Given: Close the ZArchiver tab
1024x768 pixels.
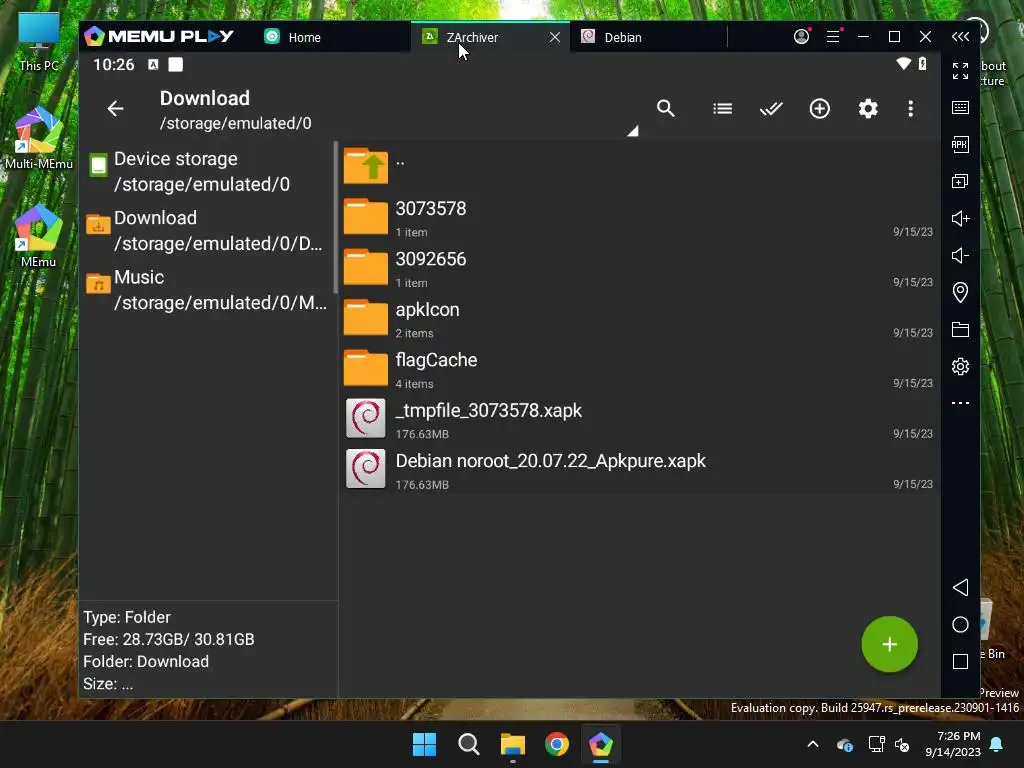Looking at the screenshot, I should point(554,37).
